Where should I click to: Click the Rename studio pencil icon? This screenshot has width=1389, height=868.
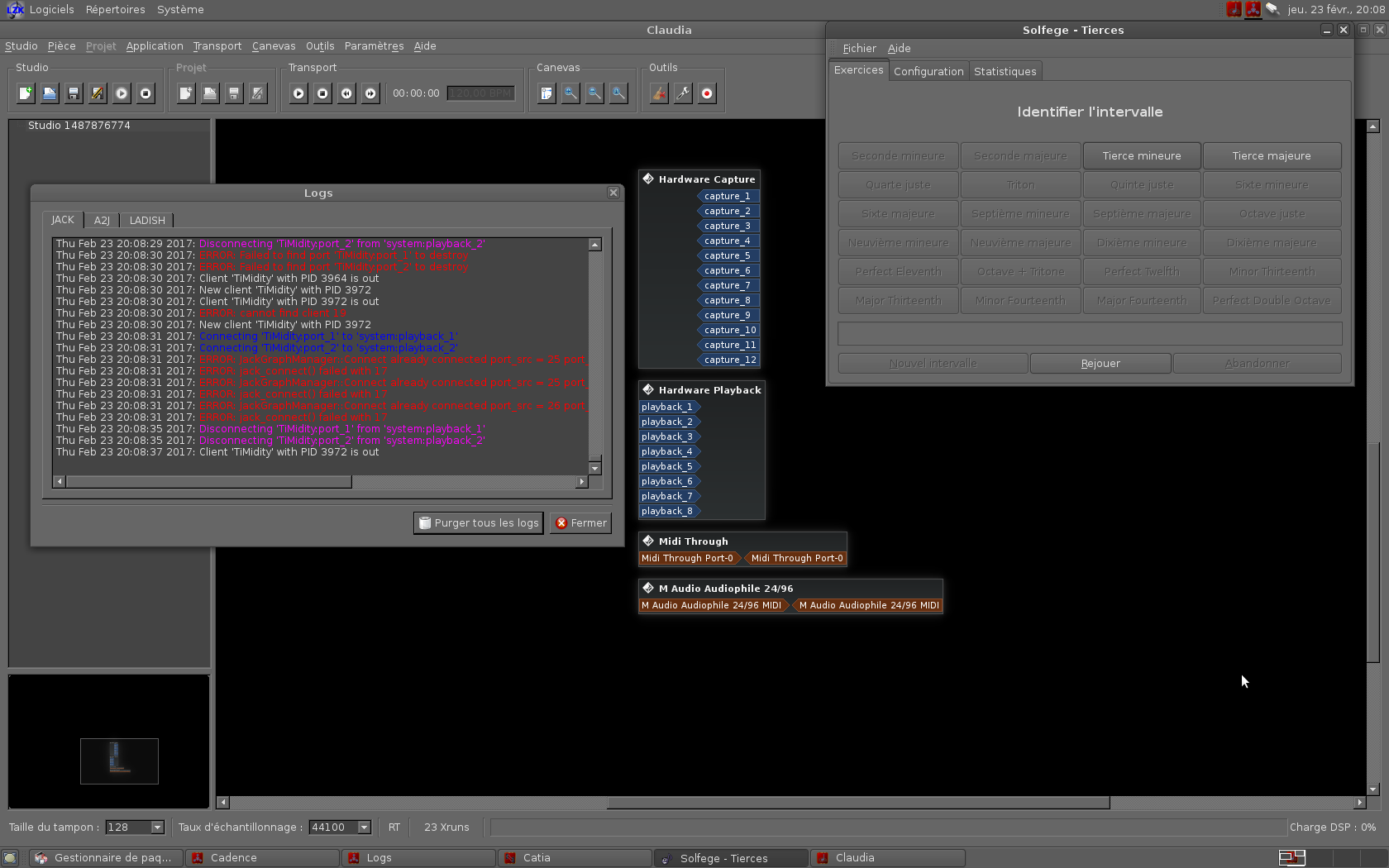pos(98,93)
